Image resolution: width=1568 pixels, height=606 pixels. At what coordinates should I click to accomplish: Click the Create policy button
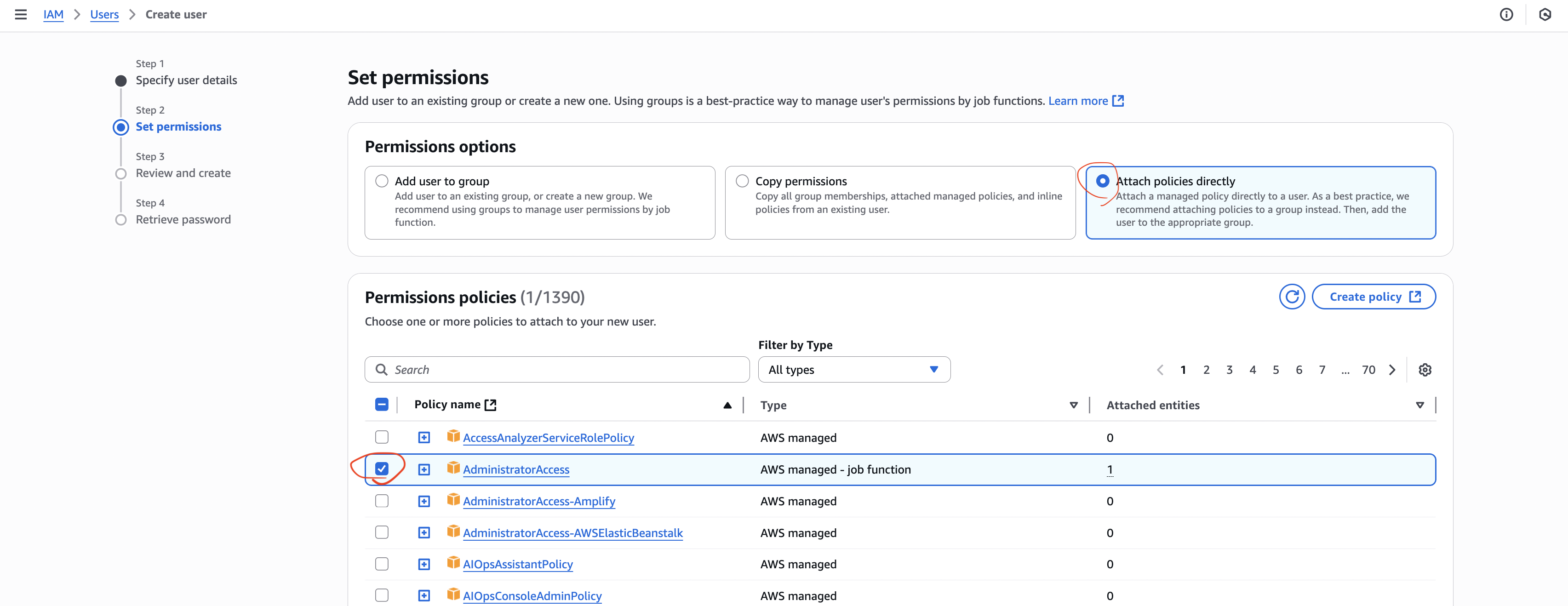1373,297
